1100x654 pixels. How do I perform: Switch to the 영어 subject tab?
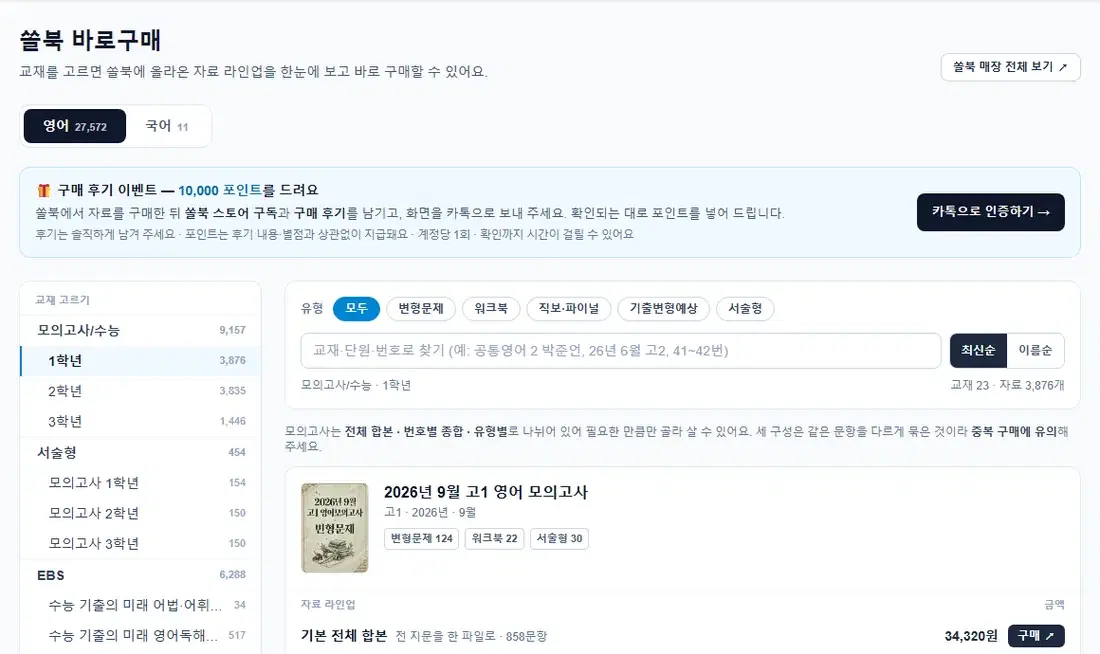click(x=75, y=126)
